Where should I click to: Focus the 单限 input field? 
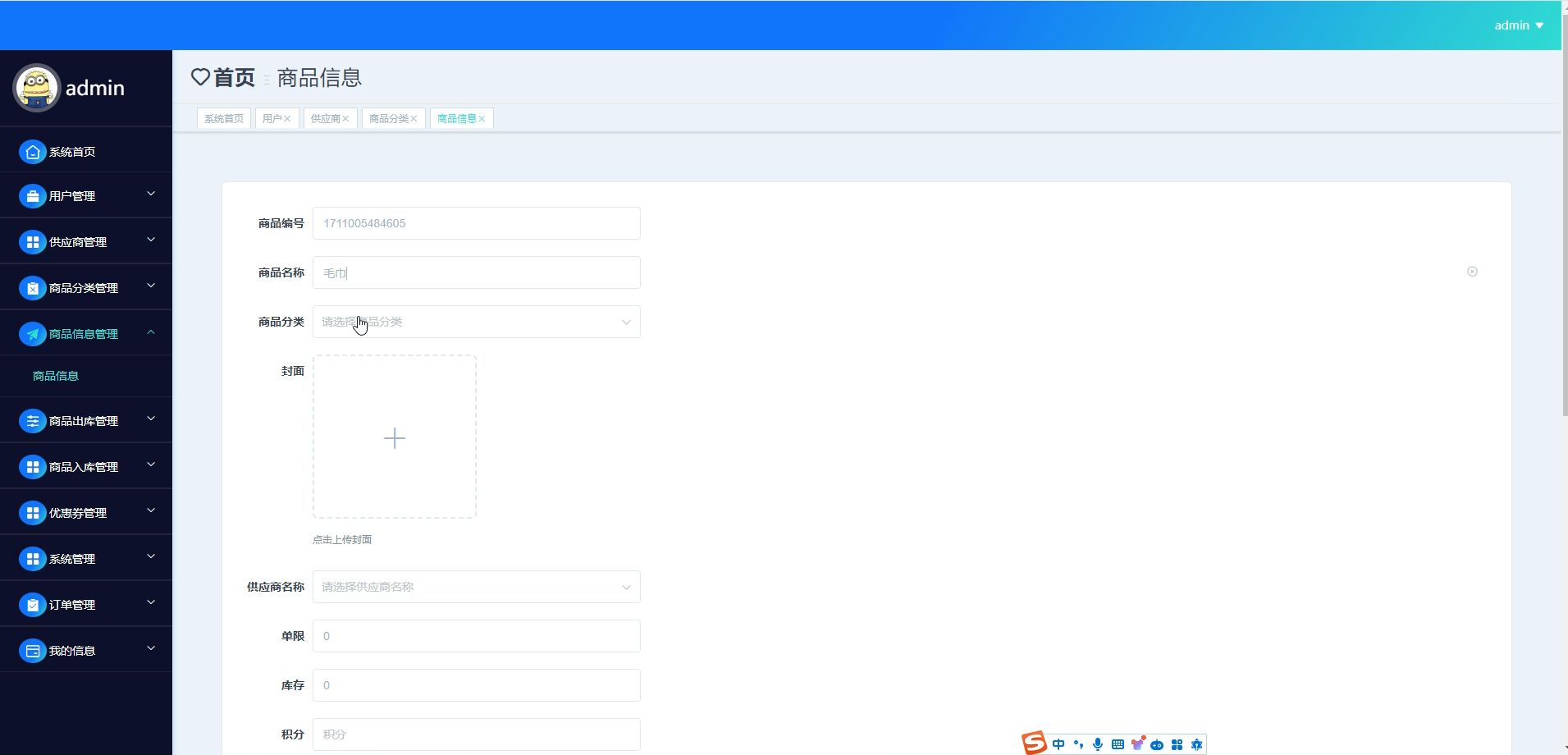click(x=476, y=636)
